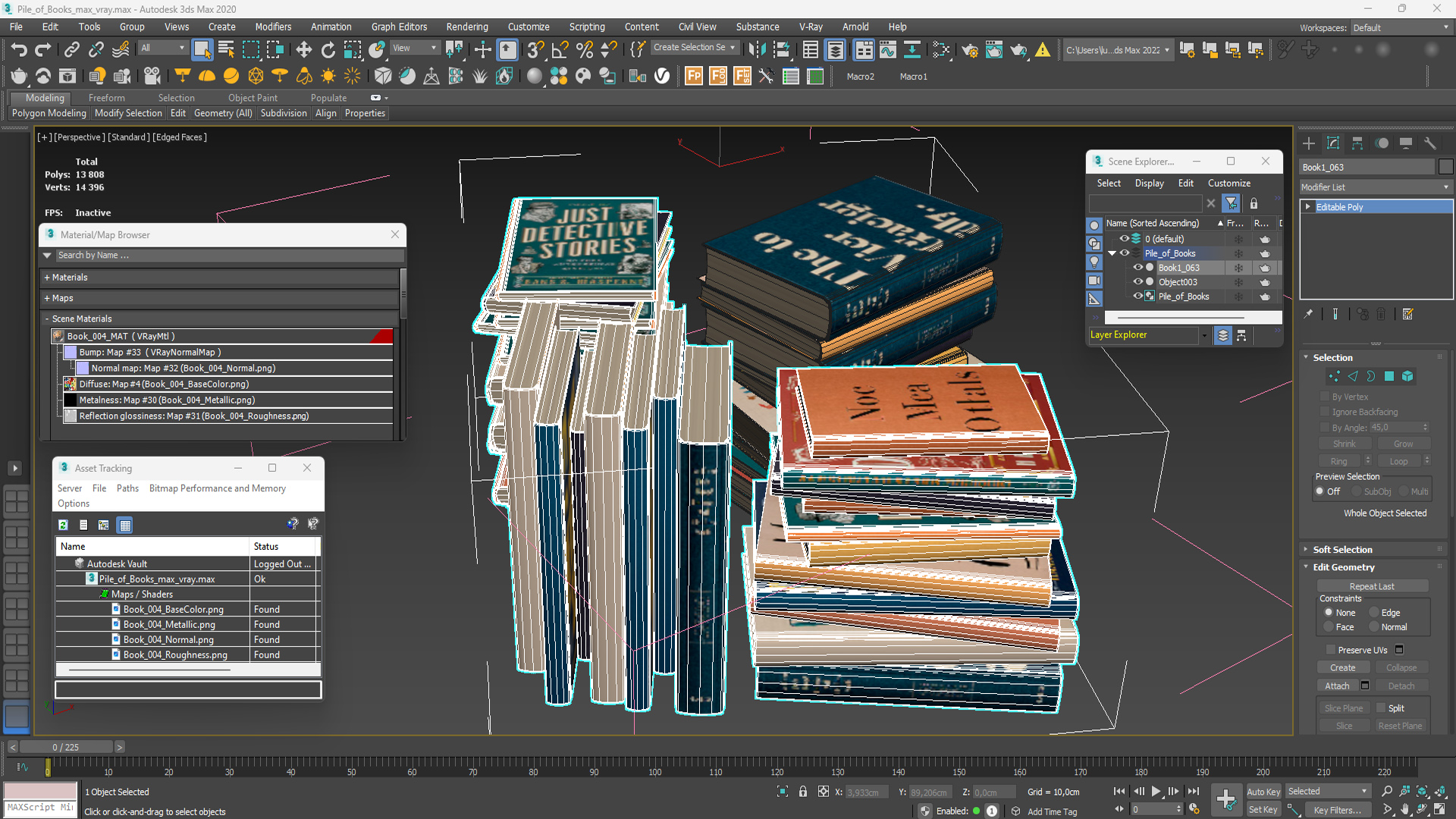The width and height of the screenshot is (1456, 819).
Task: Select the Move tool in toolbar
Action: coord(303,50)
